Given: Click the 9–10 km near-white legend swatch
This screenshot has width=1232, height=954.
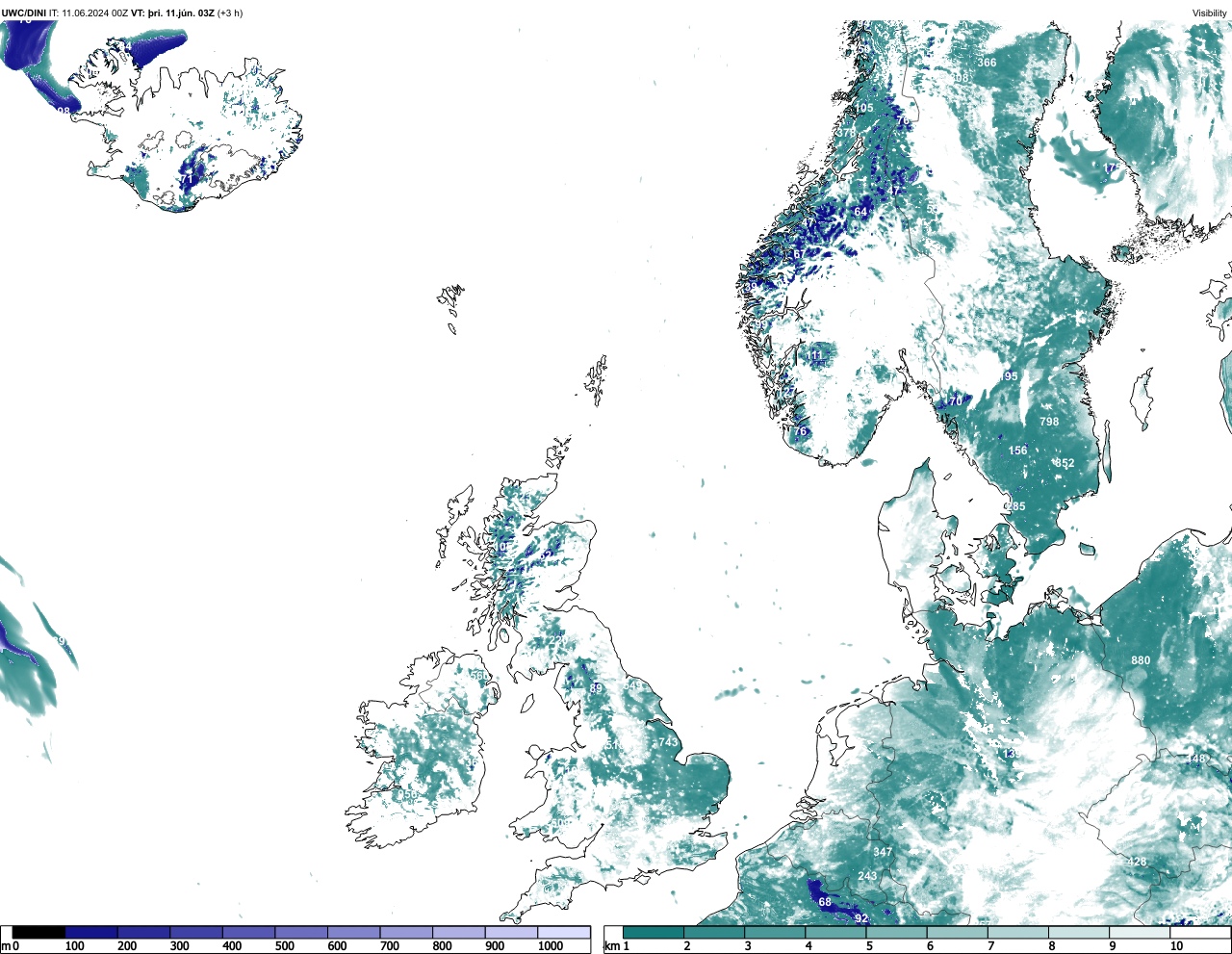Looking at the screenshot, I should (x=1141, y=932).
